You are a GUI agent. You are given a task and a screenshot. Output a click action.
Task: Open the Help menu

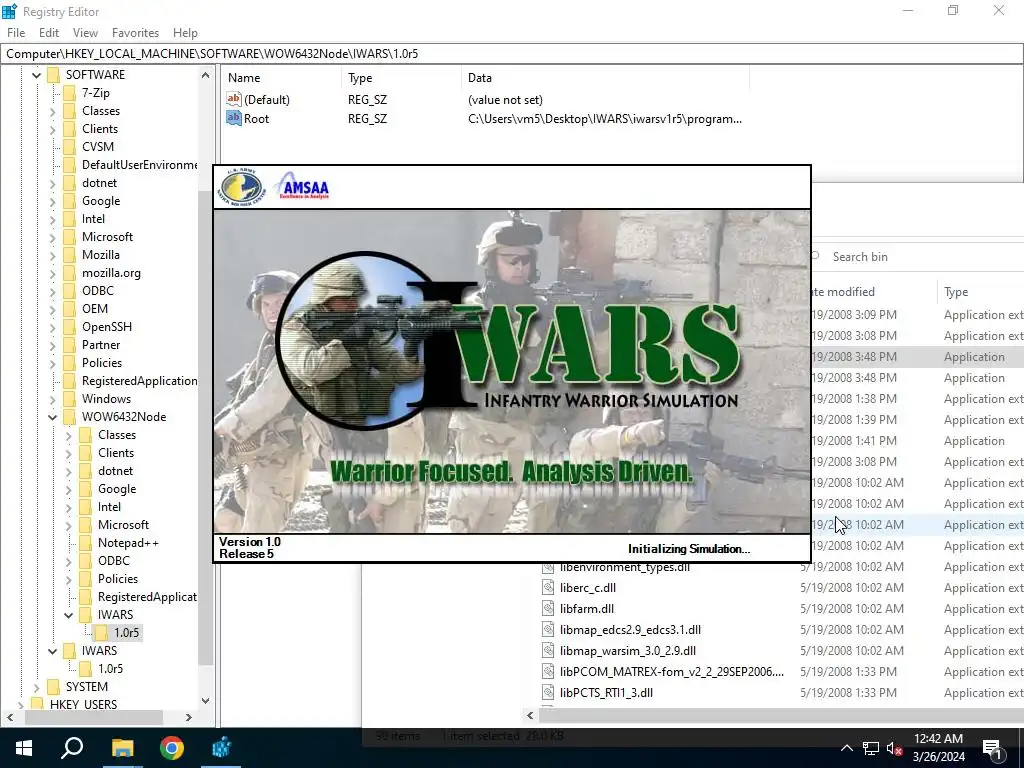coord(185,33)
